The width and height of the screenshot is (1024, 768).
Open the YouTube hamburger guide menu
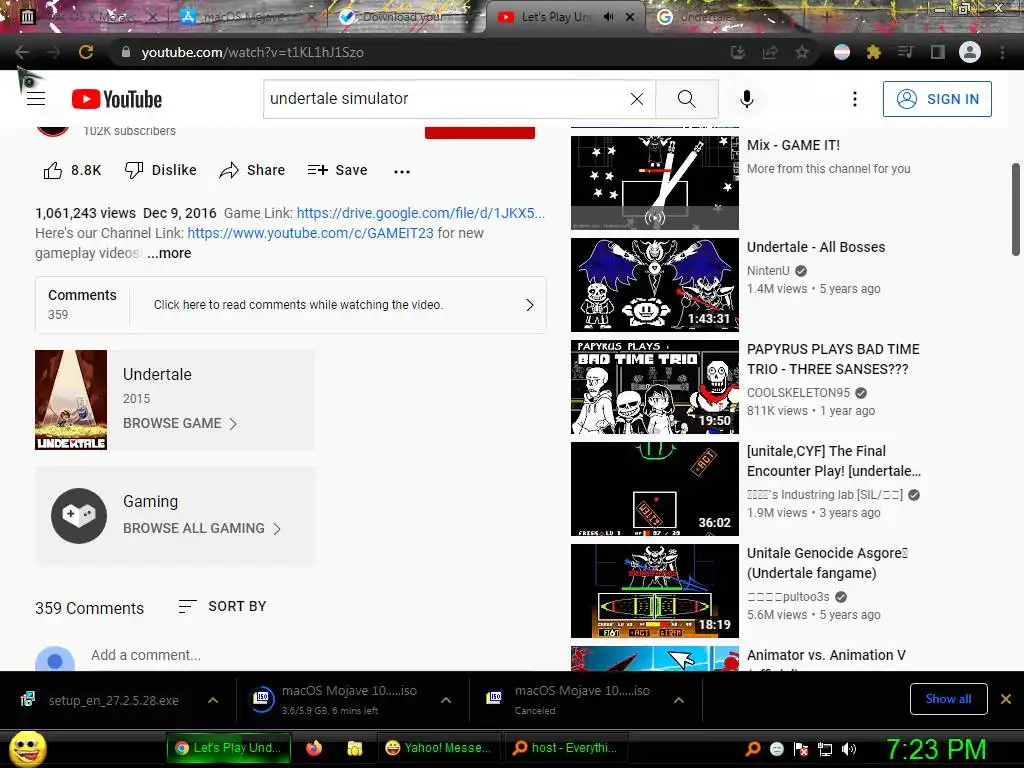(x=36, y=99)
